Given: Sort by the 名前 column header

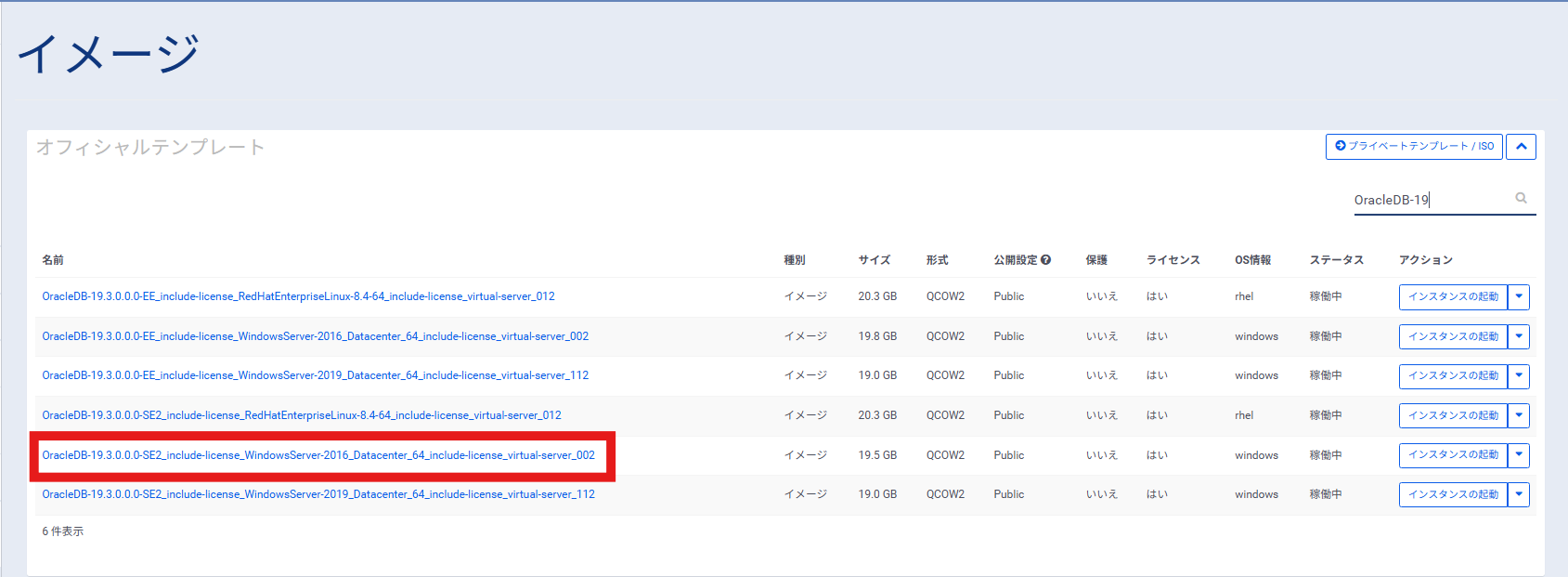Looking at the screenshot, I should (x=53, y=260).
